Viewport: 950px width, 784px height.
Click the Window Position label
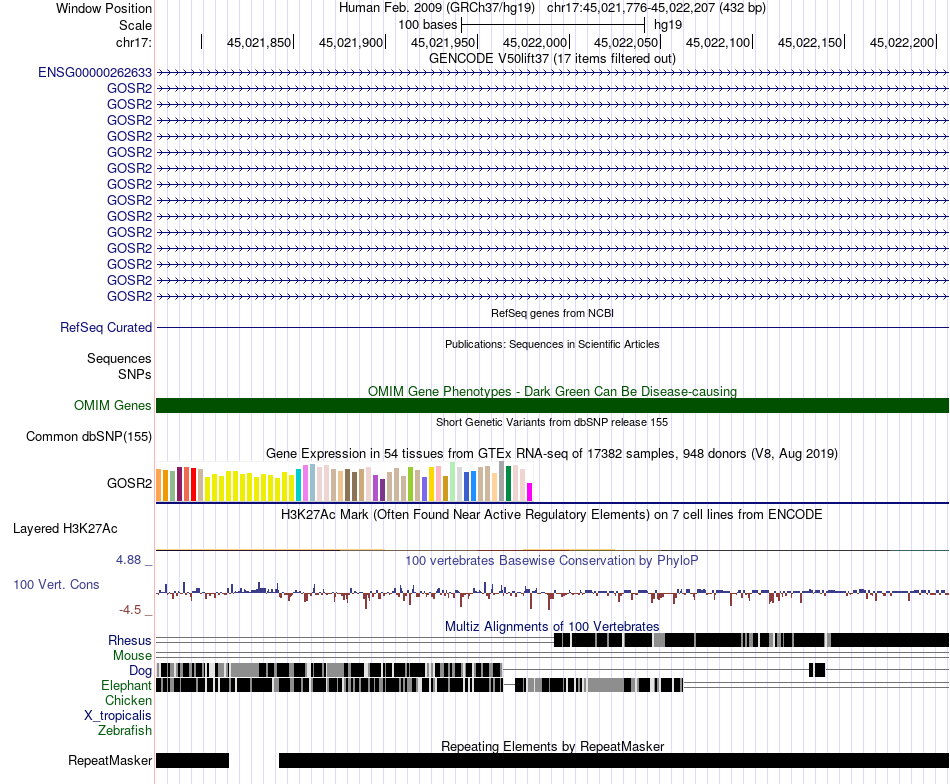pyautogui.click(x=104, y=8)
